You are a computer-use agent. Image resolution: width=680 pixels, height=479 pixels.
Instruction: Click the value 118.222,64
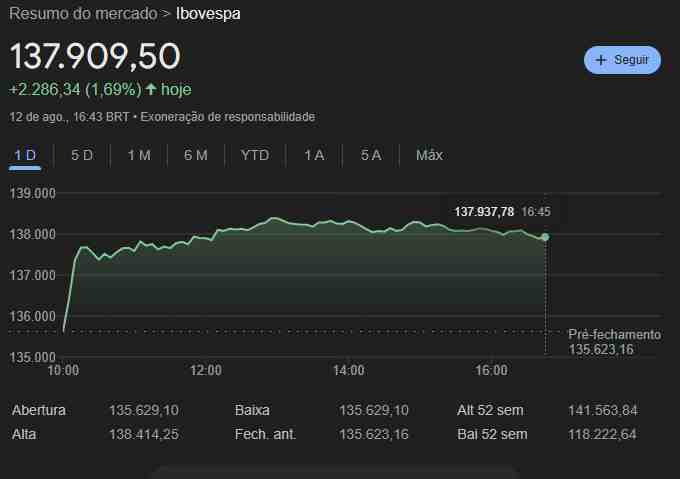[602, 434]
